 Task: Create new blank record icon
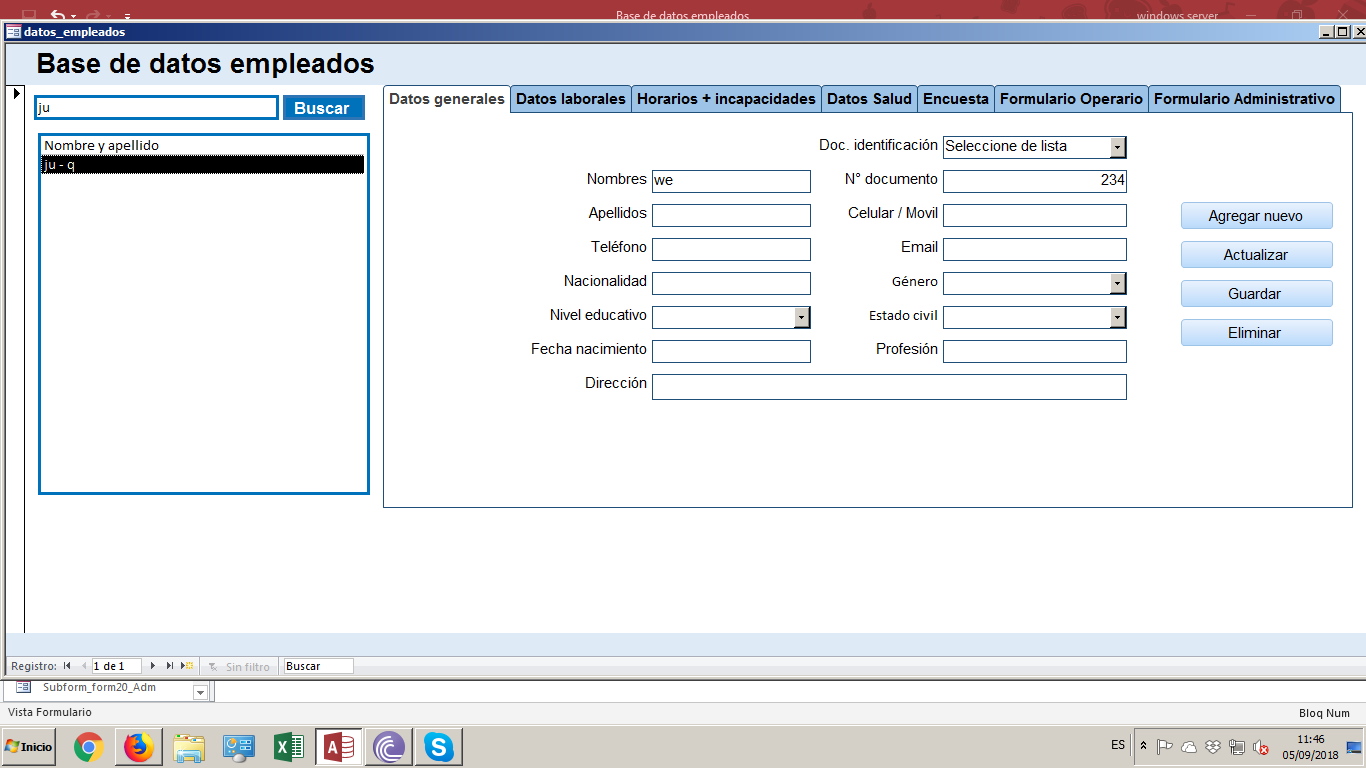(187, 666)
